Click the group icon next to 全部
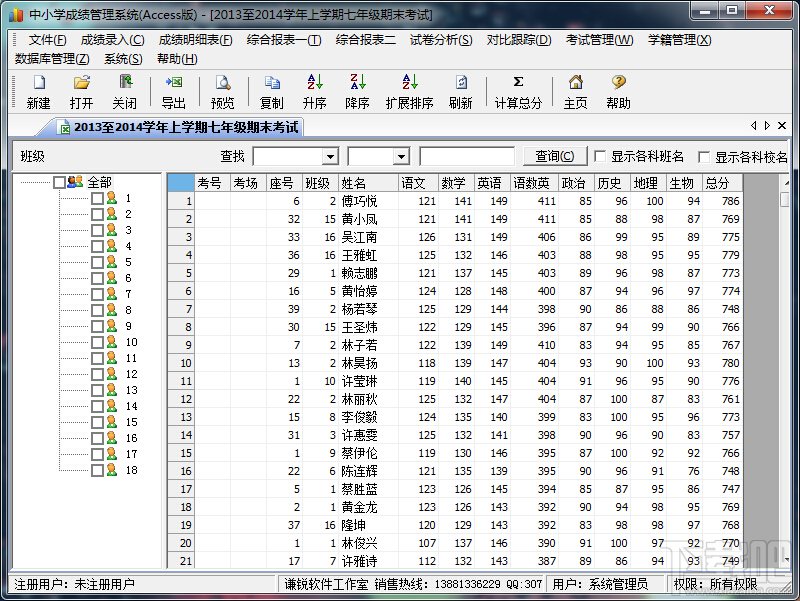800x601 pixels. [75, 182]
